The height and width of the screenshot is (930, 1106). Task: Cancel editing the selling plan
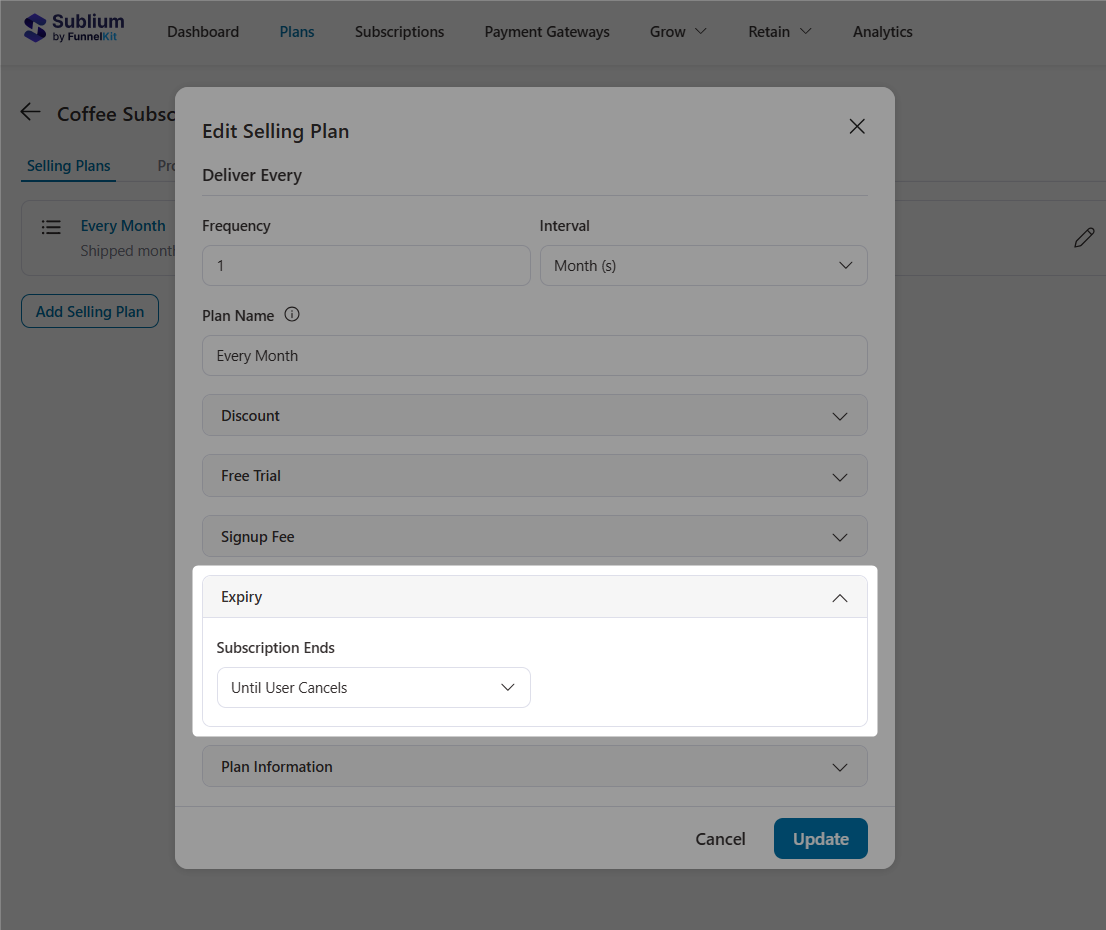tap(720, 838)
